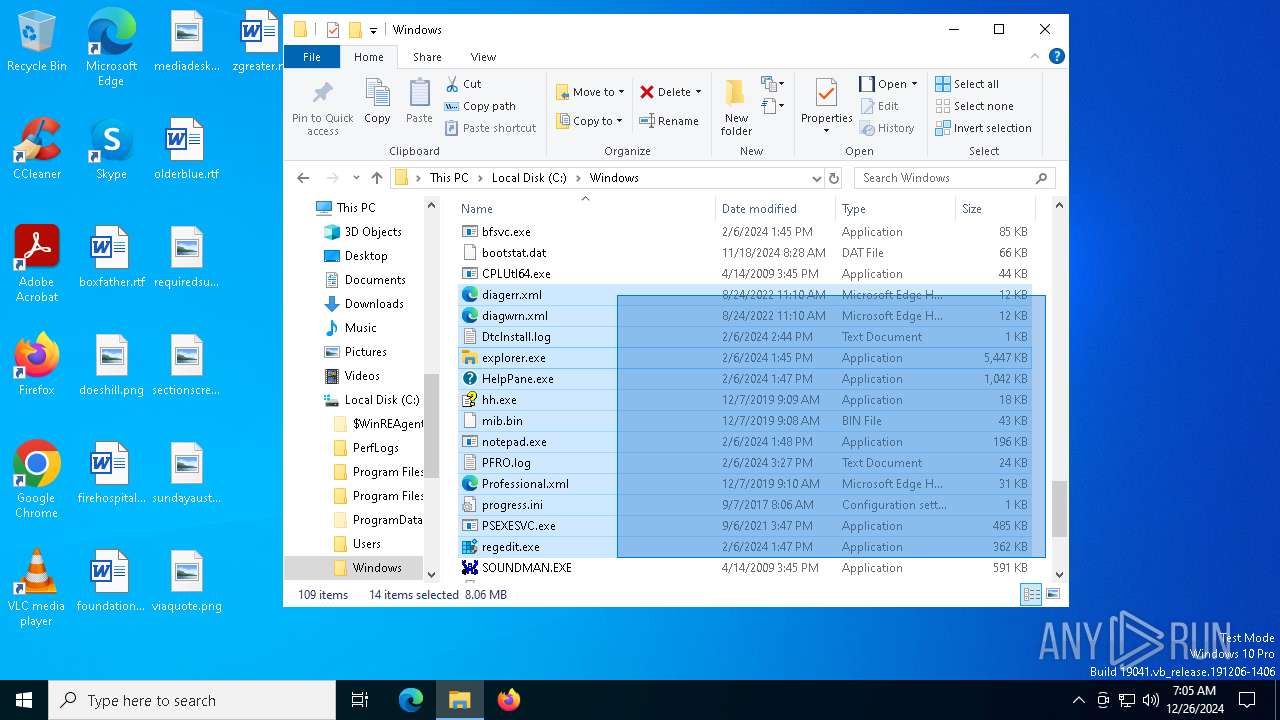Launch VLC media player shortcut
1280x720 pixels.
click(36, 588)
